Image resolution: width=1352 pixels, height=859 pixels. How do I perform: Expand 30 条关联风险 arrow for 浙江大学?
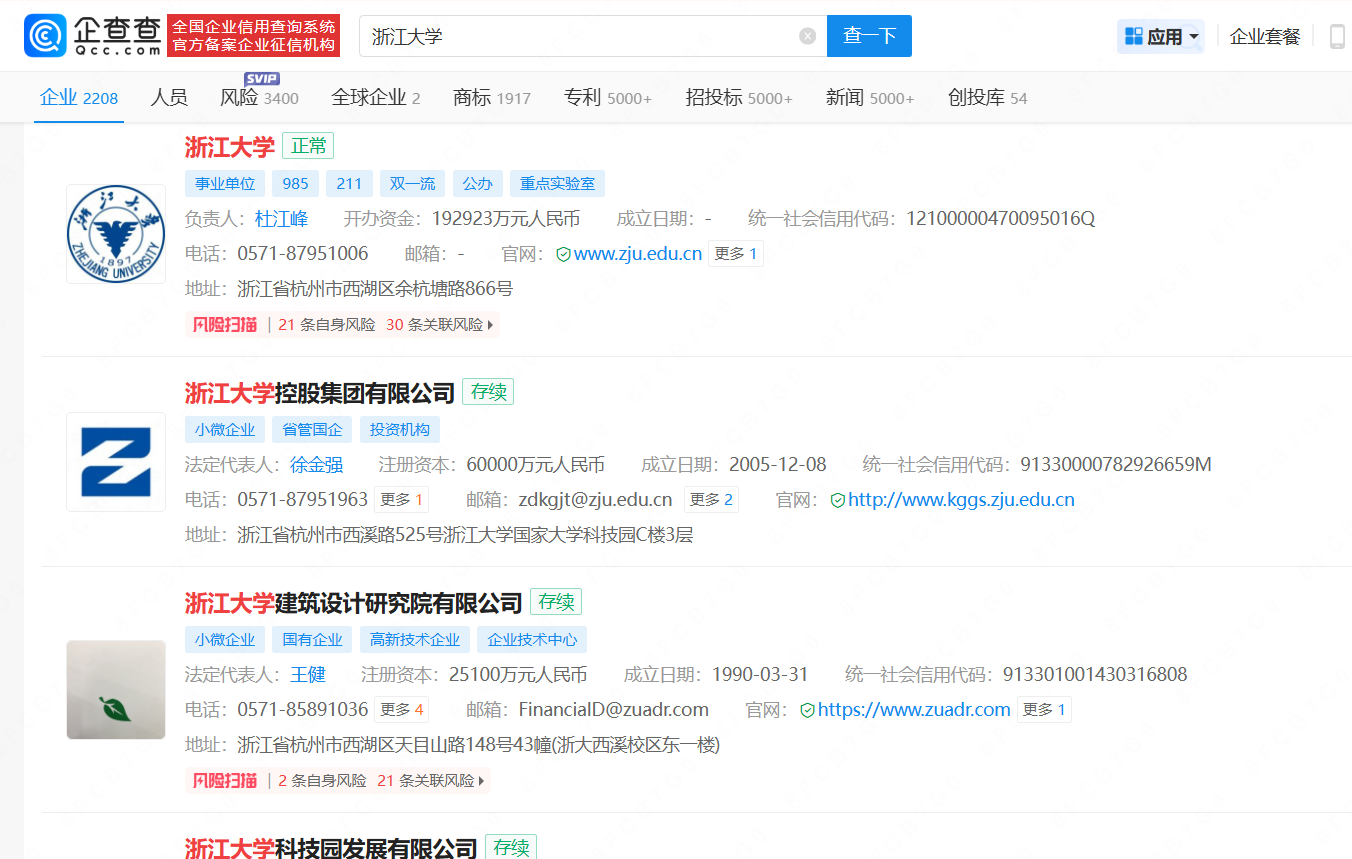[x=490, y=325]
